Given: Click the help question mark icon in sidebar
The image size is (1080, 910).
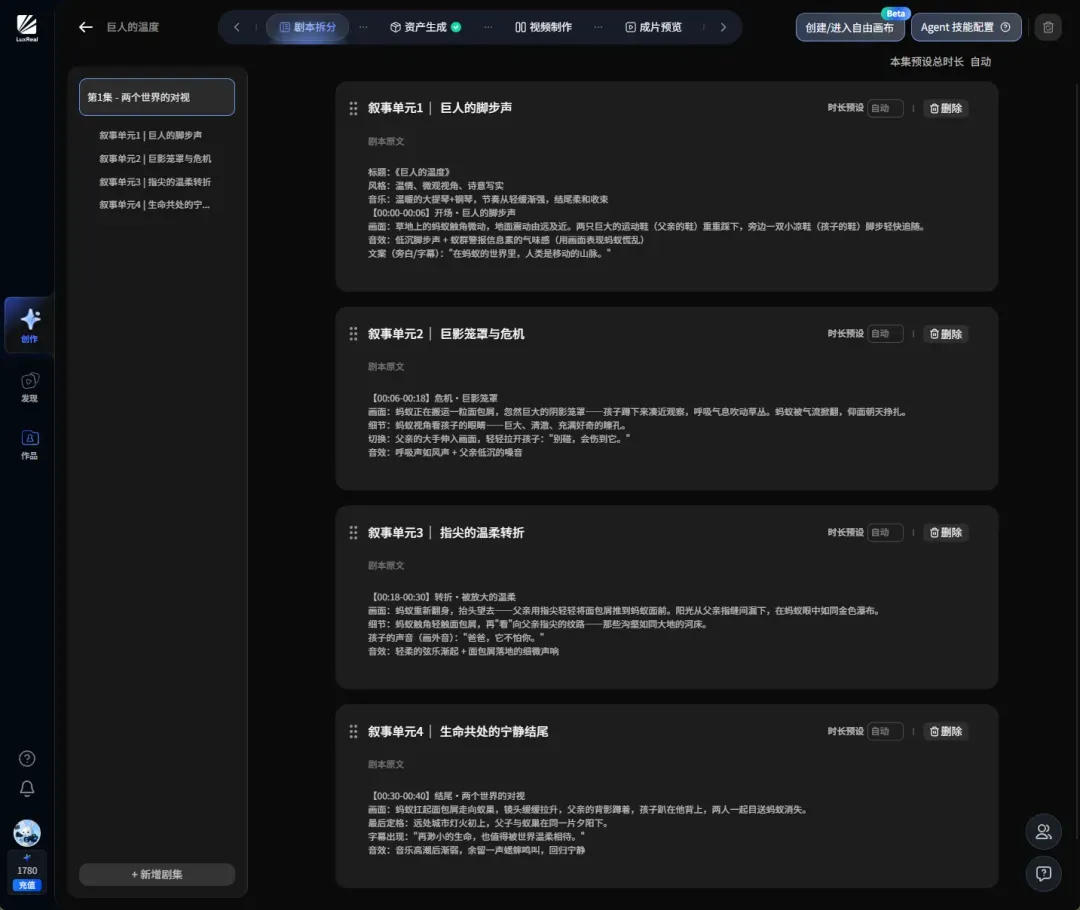Looking at the screenshot, I should point(27,758).
